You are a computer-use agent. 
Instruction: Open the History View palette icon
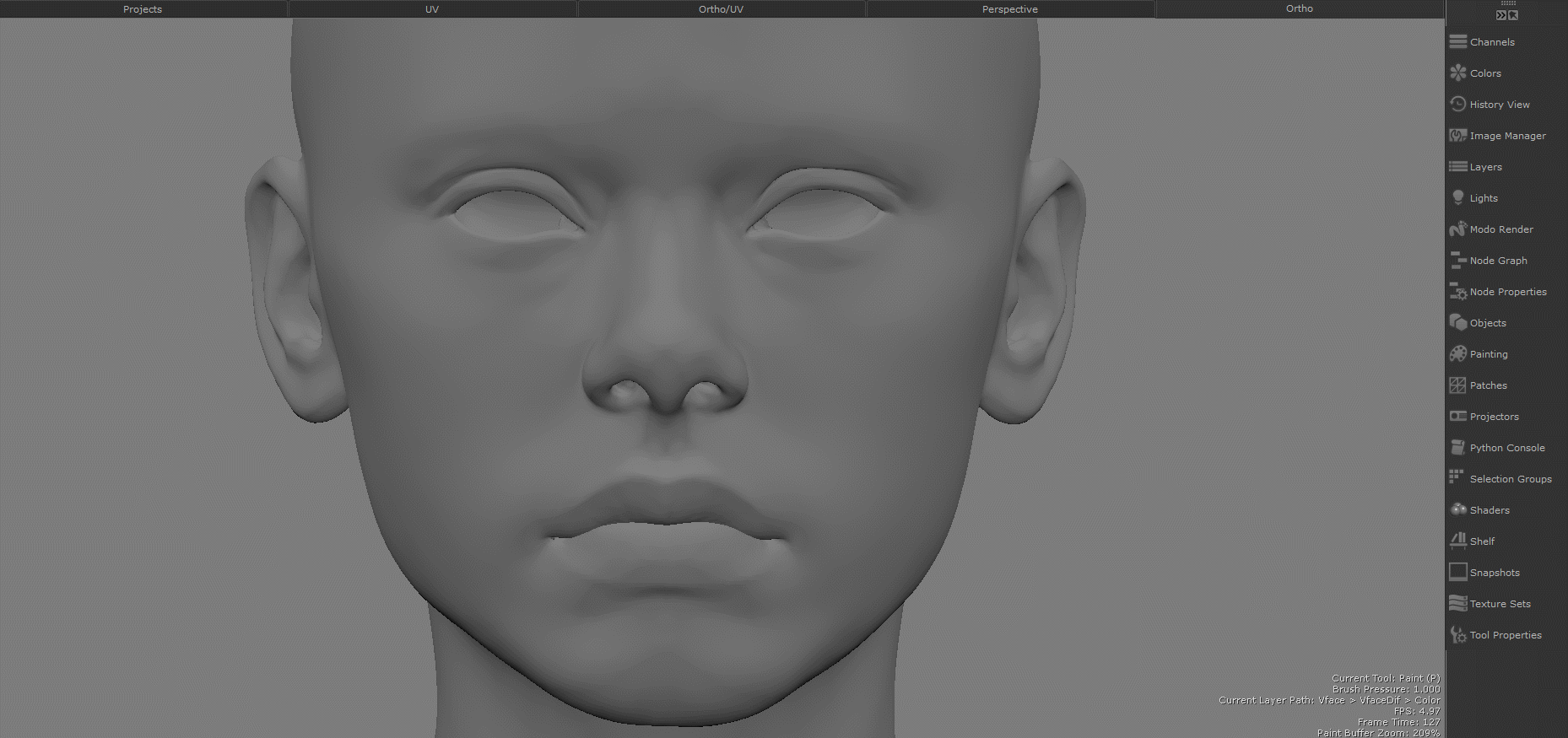click(x=1457, y=104)
